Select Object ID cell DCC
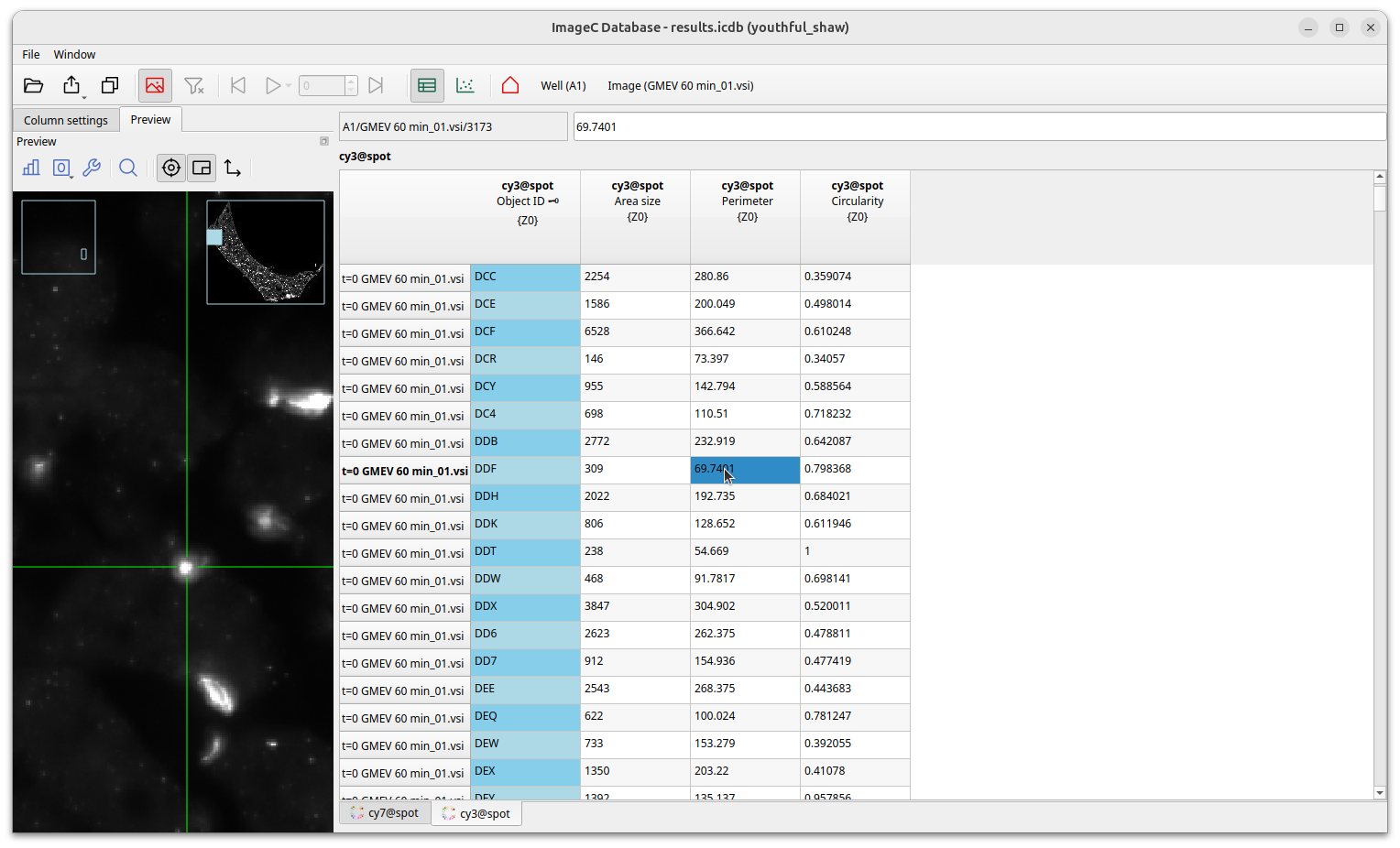Screen dimensions: 1400x848 525,277
